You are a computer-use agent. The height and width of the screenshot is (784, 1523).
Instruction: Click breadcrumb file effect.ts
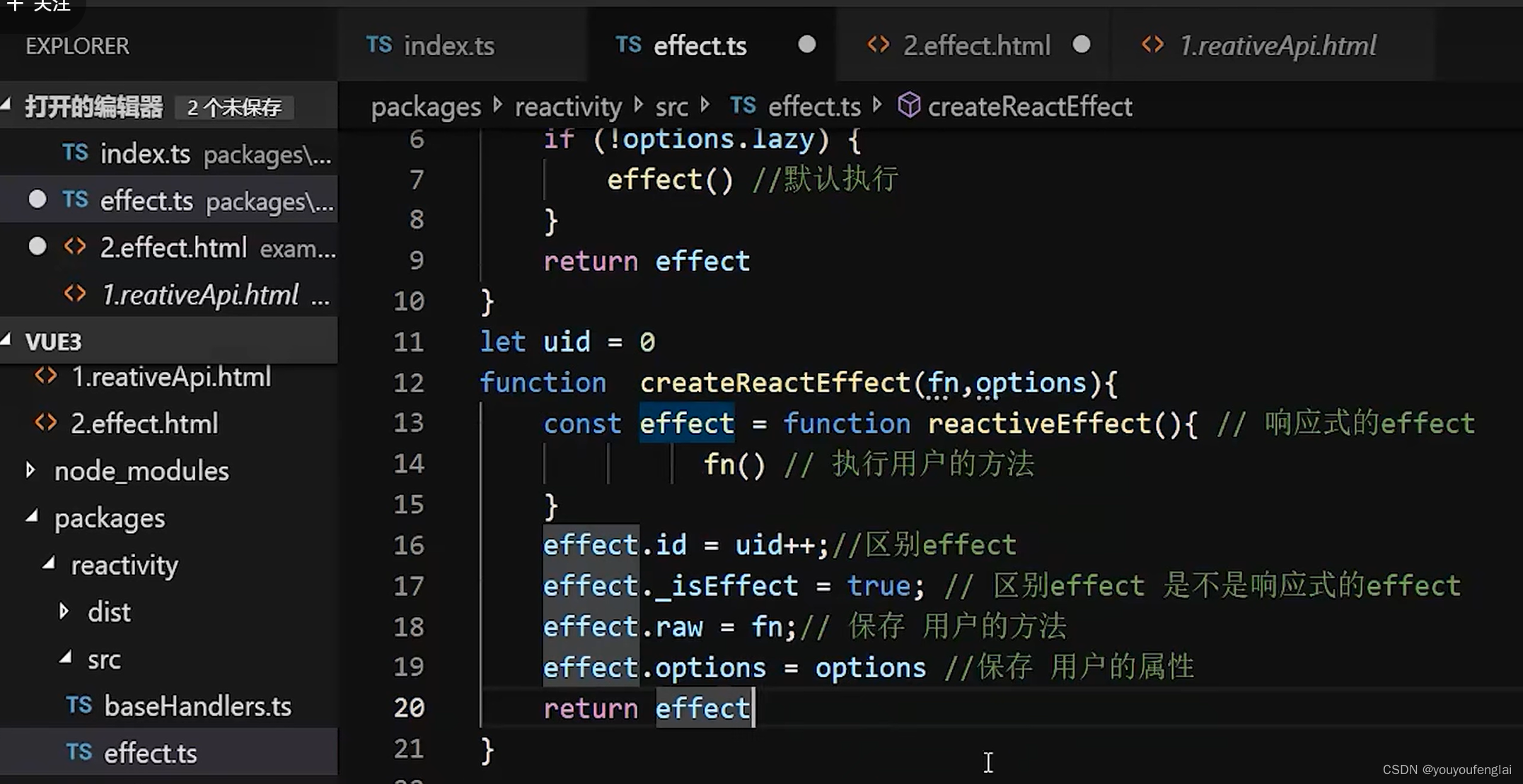(x=814, y=107)
